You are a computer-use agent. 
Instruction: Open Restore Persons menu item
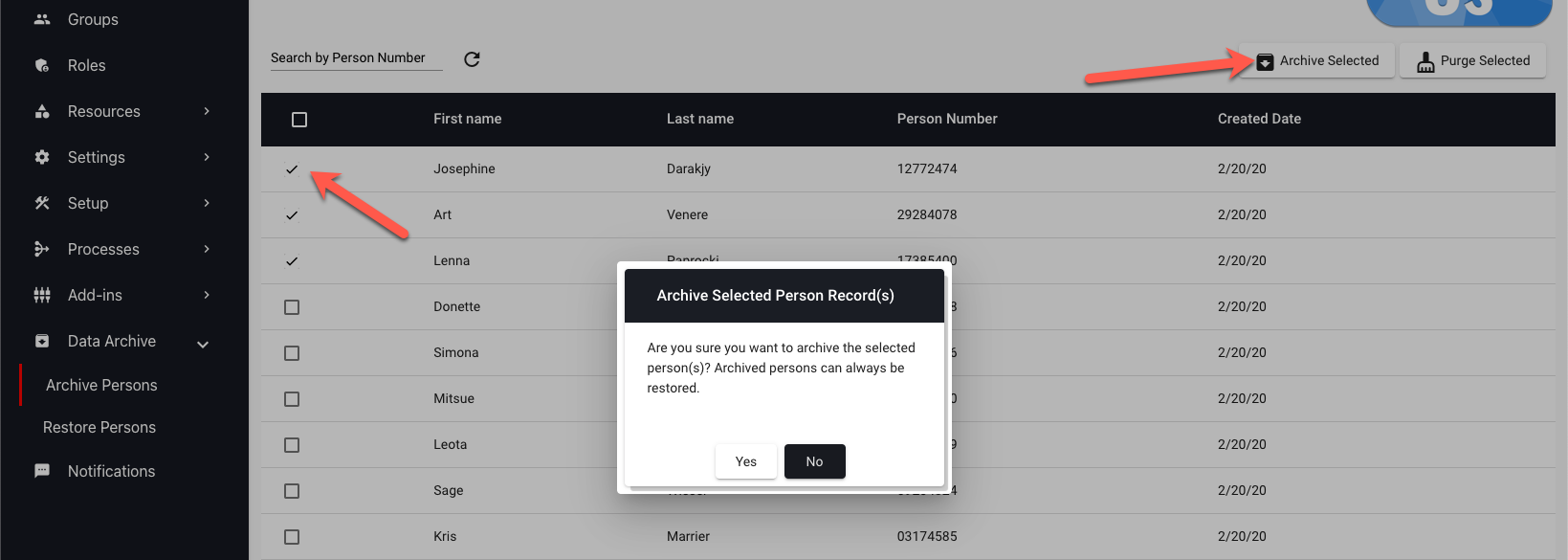[99, 427]
